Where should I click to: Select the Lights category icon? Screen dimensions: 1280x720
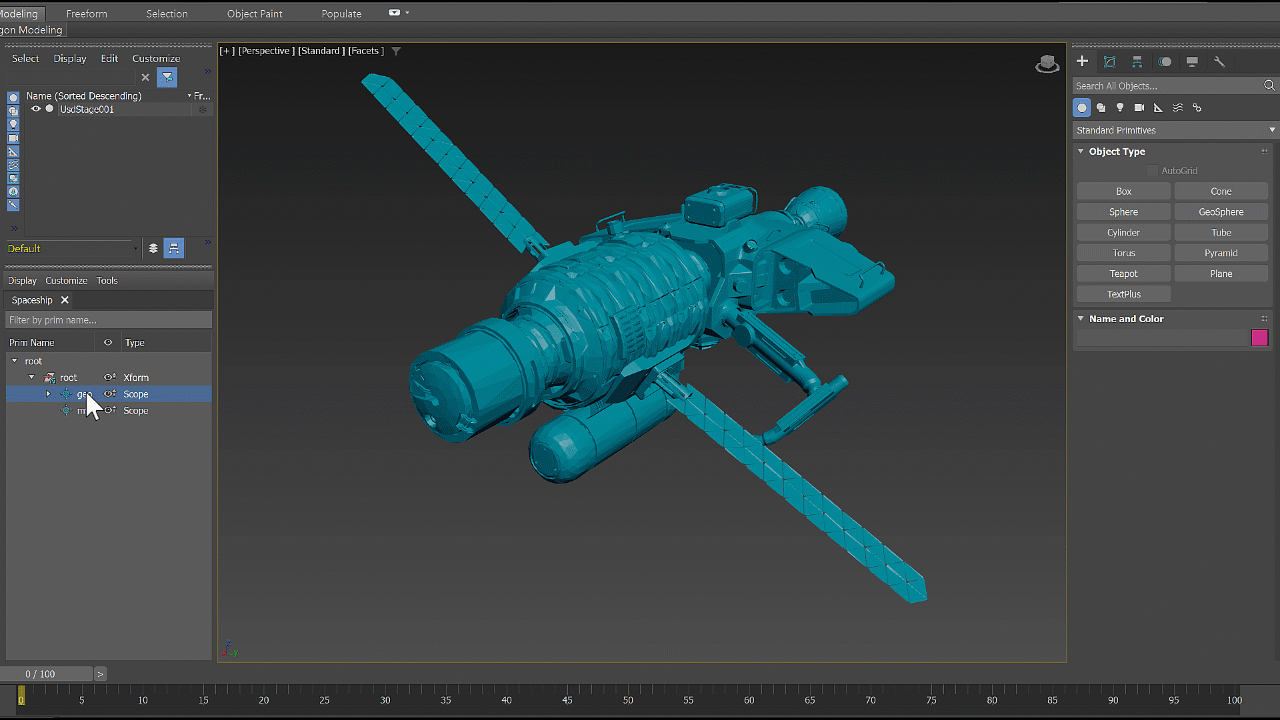(1120, 108)
